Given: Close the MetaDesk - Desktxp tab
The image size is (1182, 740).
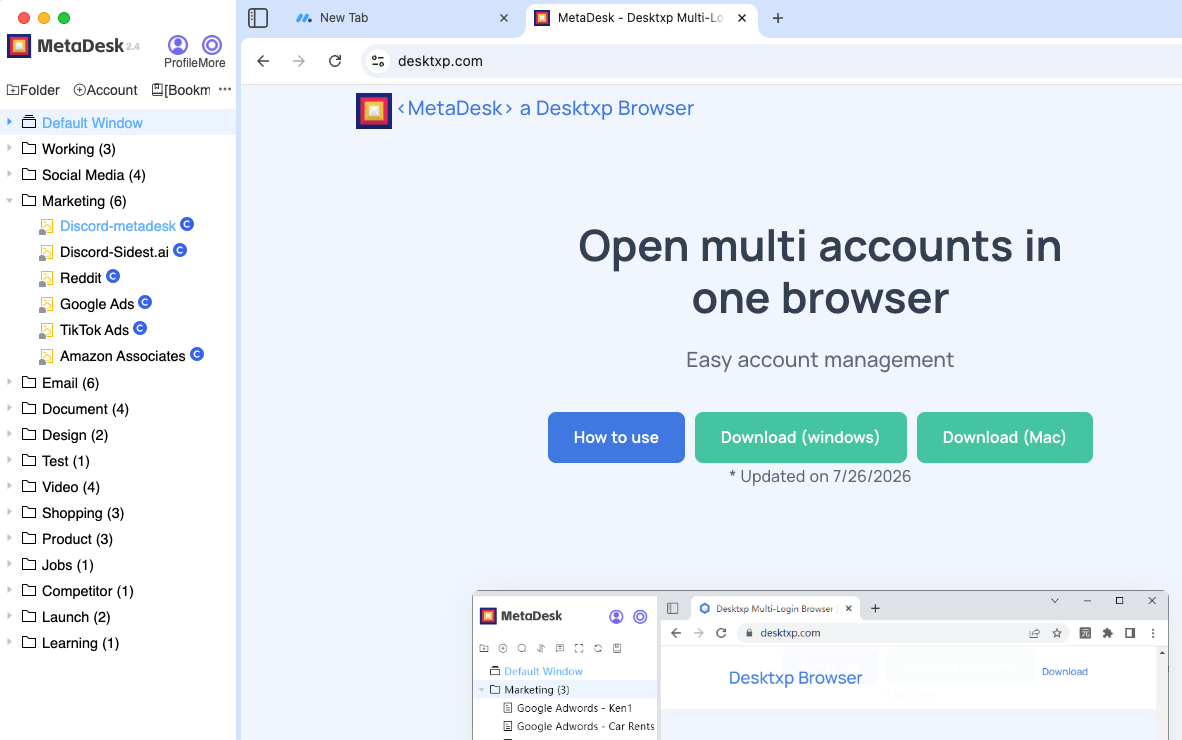Looking at the screenshot, I should click(743, 18).
